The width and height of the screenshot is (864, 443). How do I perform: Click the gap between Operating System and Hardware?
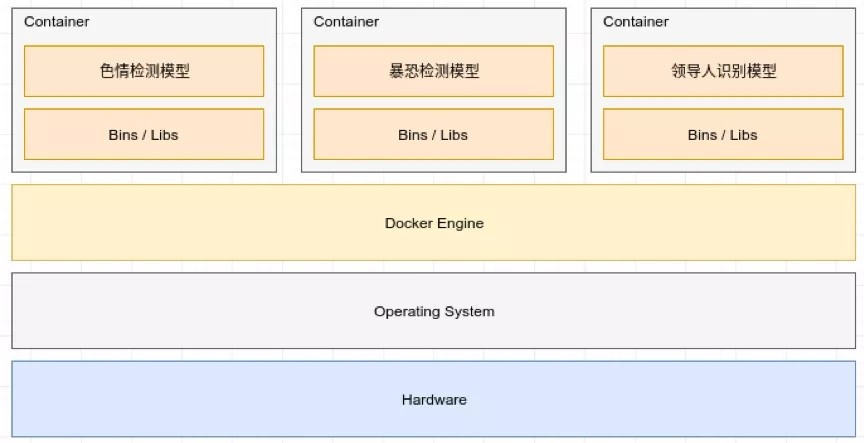434,355
